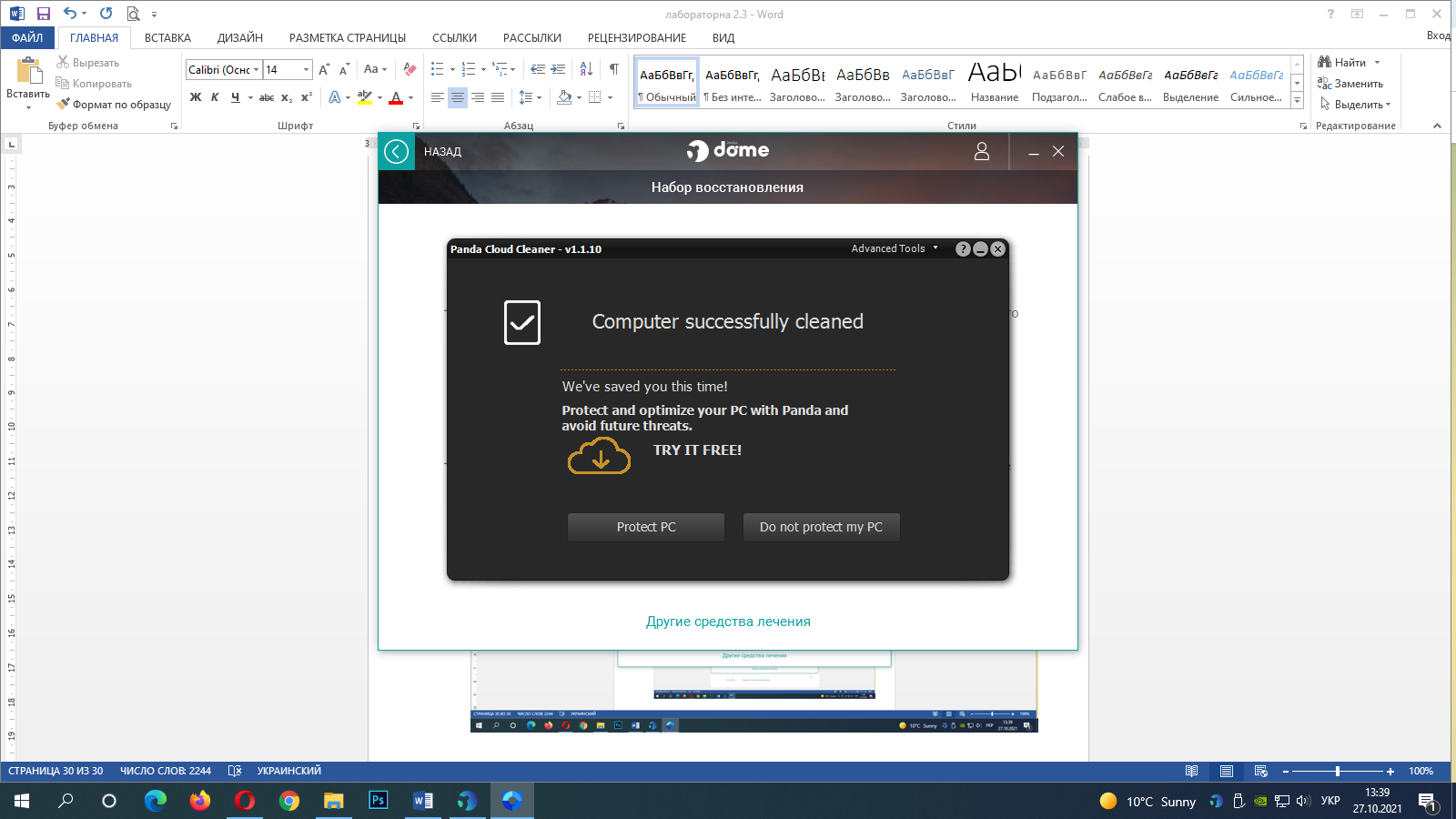Image resolution: width=1456 pixels, height=819 pixels.
Task: Open the ФАЙЛ (File) tab
Action: pyautogui.click(x=27, y=37)
